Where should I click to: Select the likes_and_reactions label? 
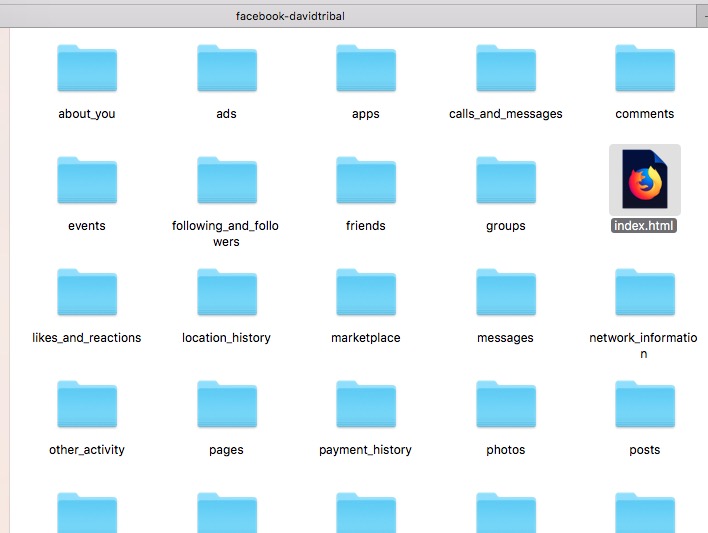coord(87,338)
